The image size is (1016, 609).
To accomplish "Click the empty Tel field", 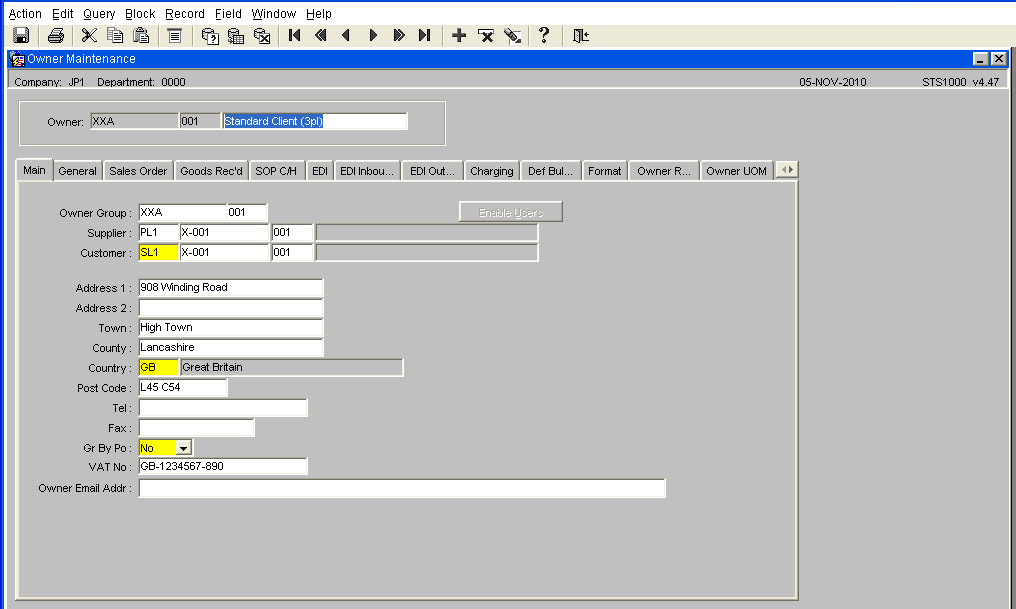I will point(223,408).
